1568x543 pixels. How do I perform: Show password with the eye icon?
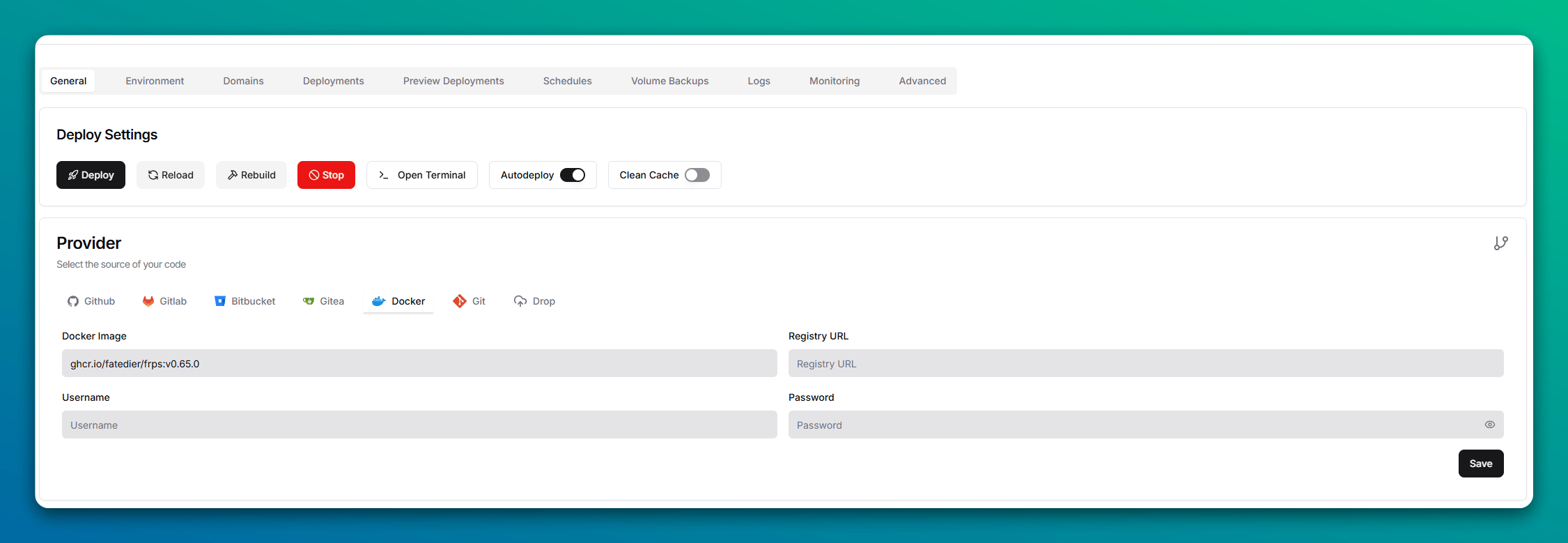pos(1489,425)
